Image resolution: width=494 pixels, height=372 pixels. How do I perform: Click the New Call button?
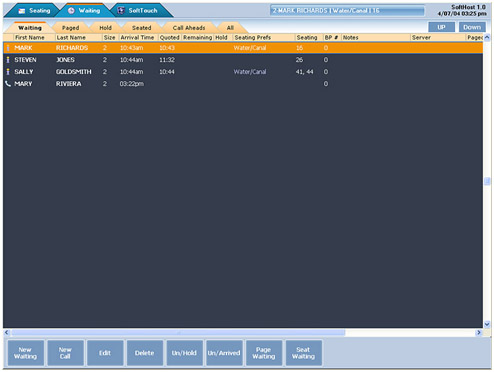coord(65,353)
